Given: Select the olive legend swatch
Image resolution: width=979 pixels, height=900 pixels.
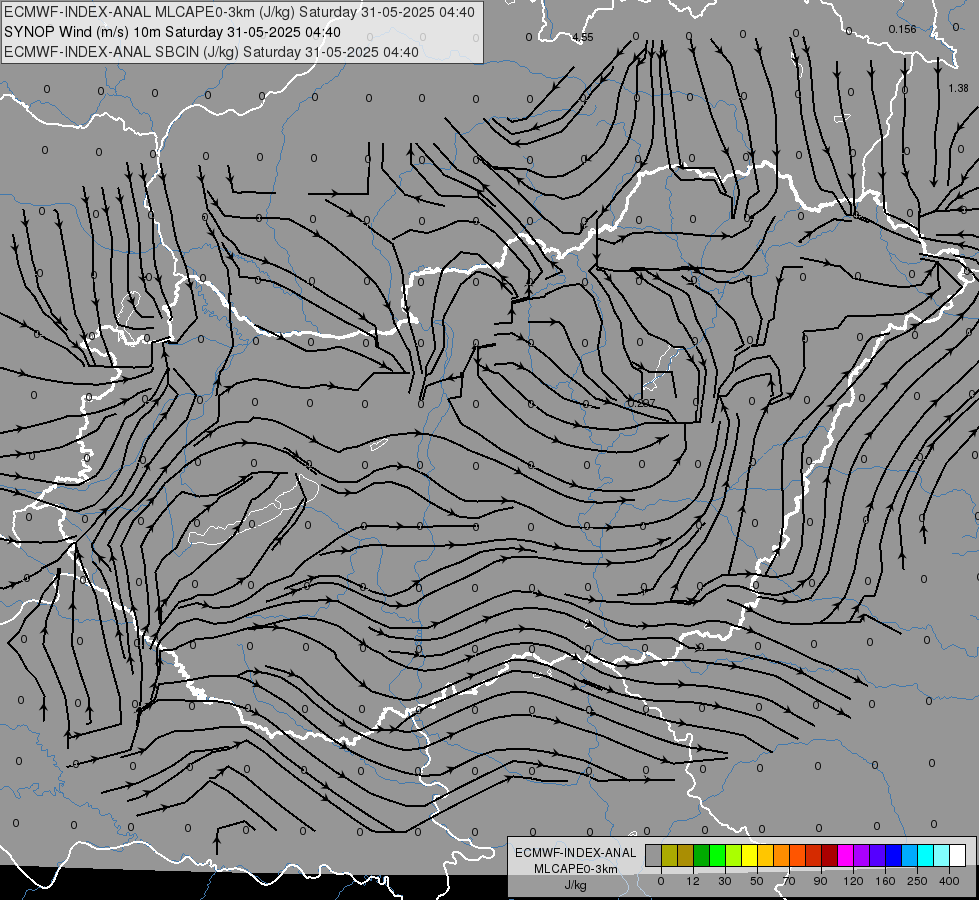Looking at the screenshot, I should click(x=669, y=855).
